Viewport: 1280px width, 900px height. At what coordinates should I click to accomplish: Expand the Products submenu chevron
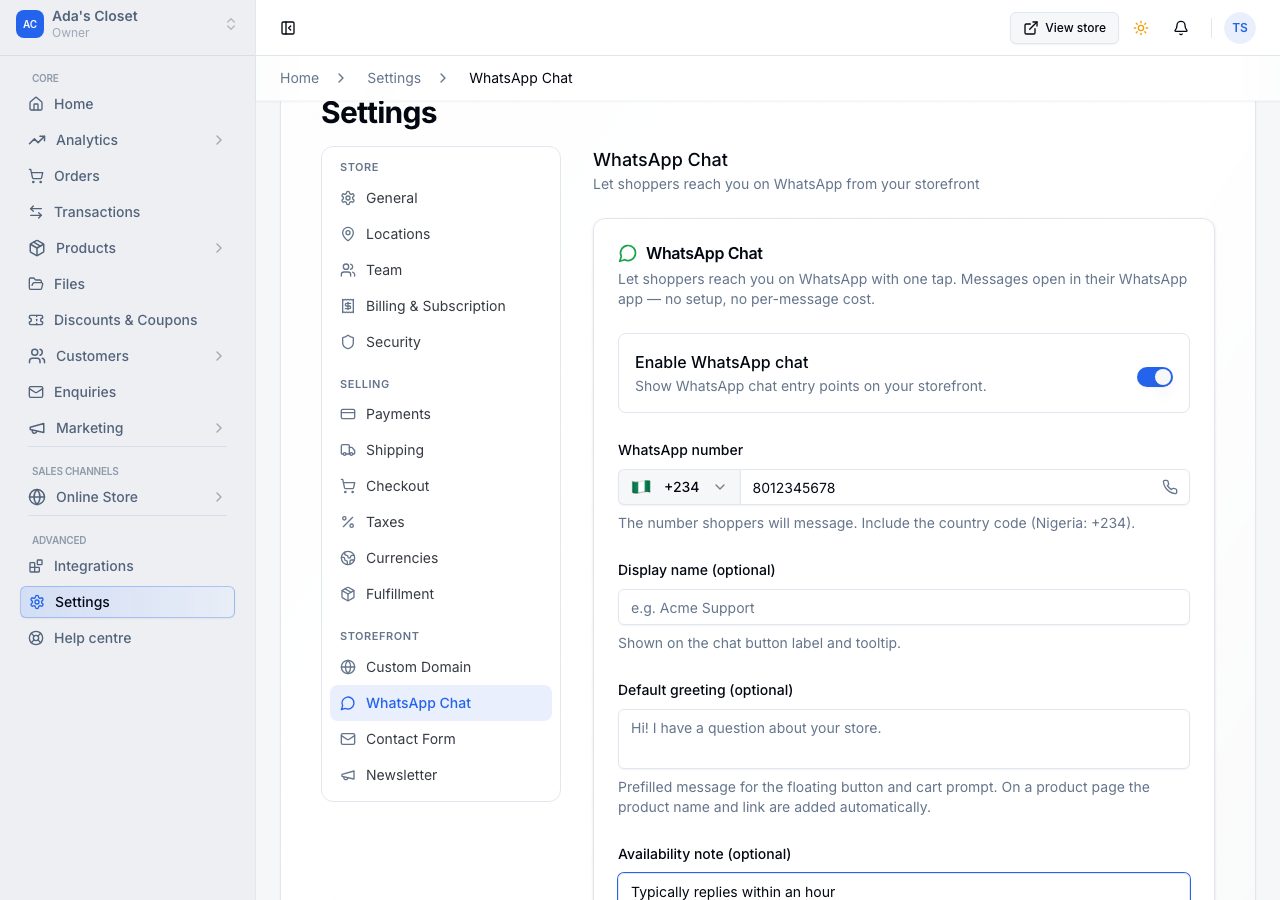click(219, 248)
